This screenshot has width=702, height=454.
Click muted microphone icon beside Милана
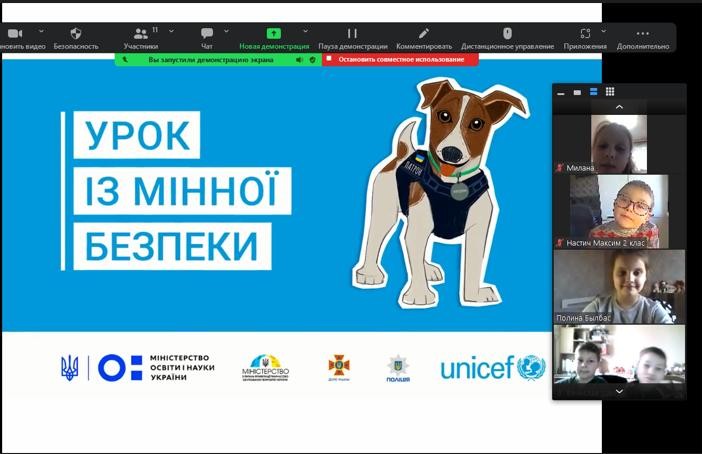(x=559, y=168)
